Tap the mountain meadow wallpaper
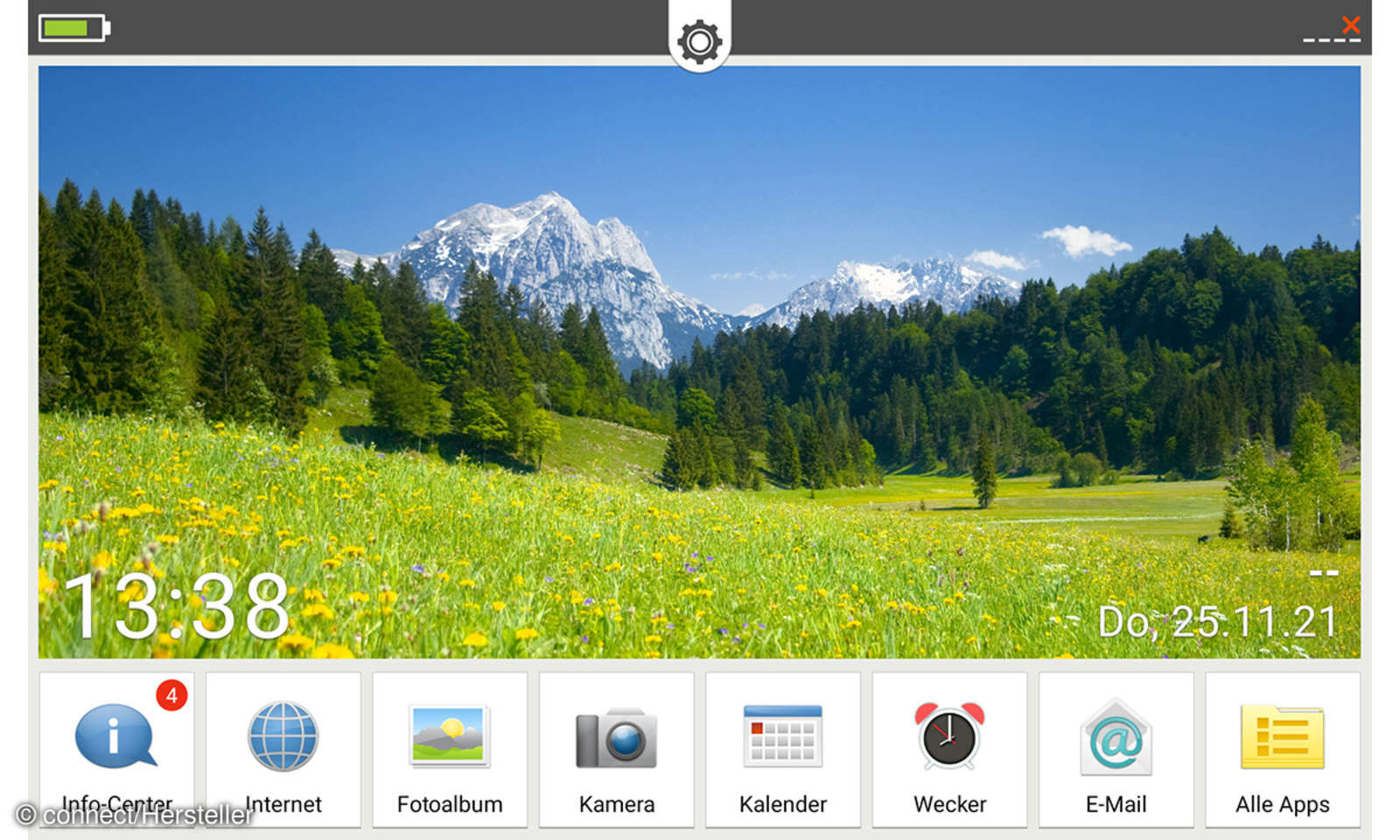The height and width of the screenshot is (840, 1400). (700, 350)
